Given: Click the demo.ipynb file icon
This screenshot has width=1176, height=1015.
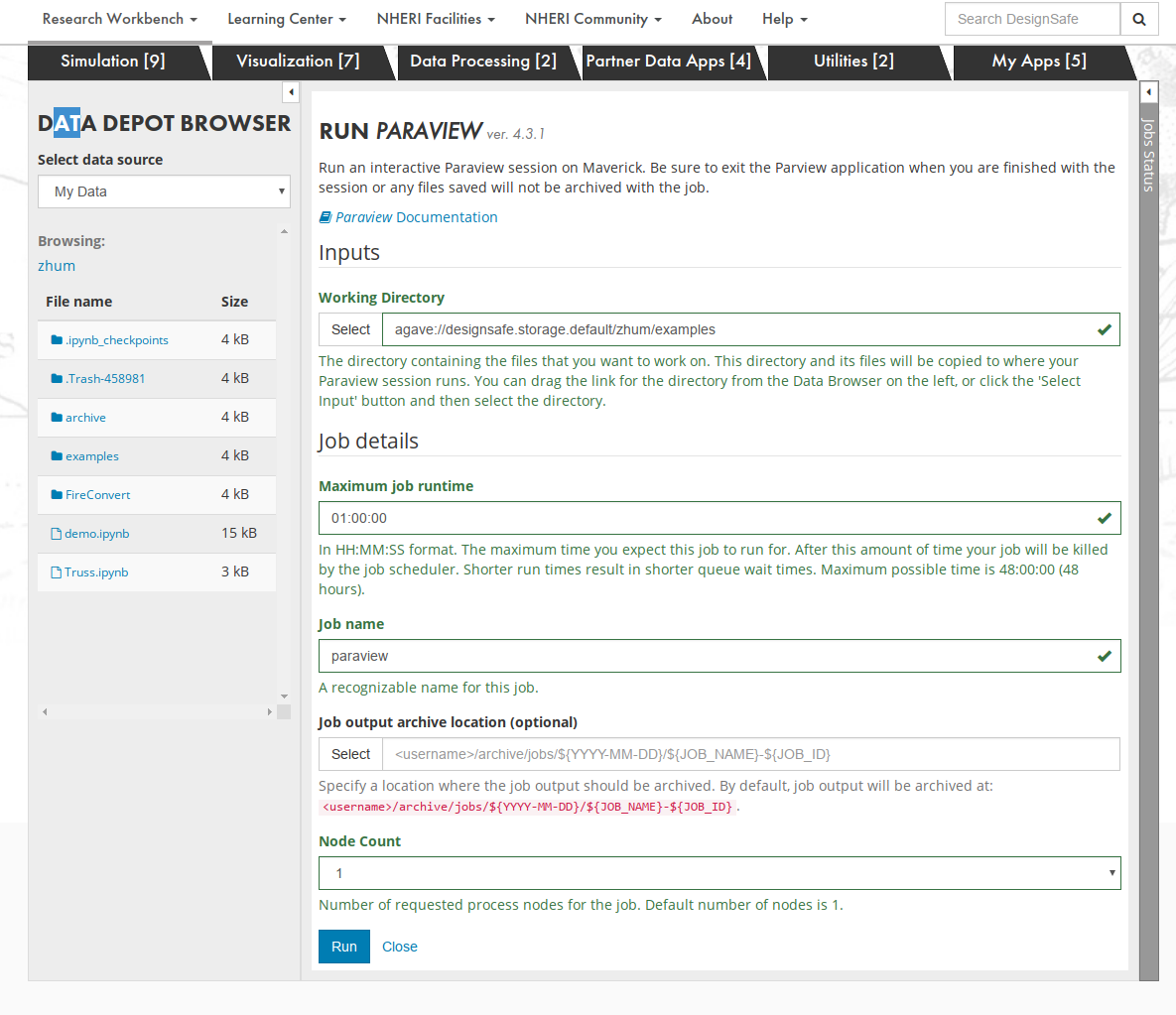Looking at the screenshot, I should coord(56,534).
